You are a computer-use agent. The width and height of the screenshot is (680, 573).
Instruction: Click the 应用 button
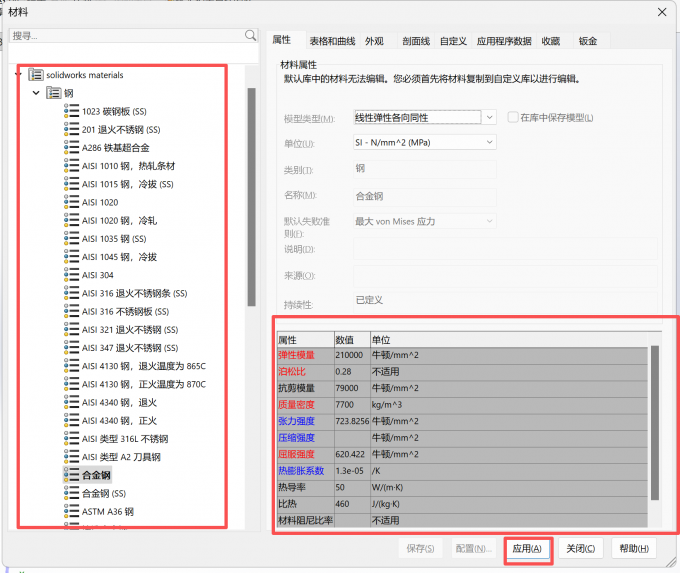click(x=527, y=548)
